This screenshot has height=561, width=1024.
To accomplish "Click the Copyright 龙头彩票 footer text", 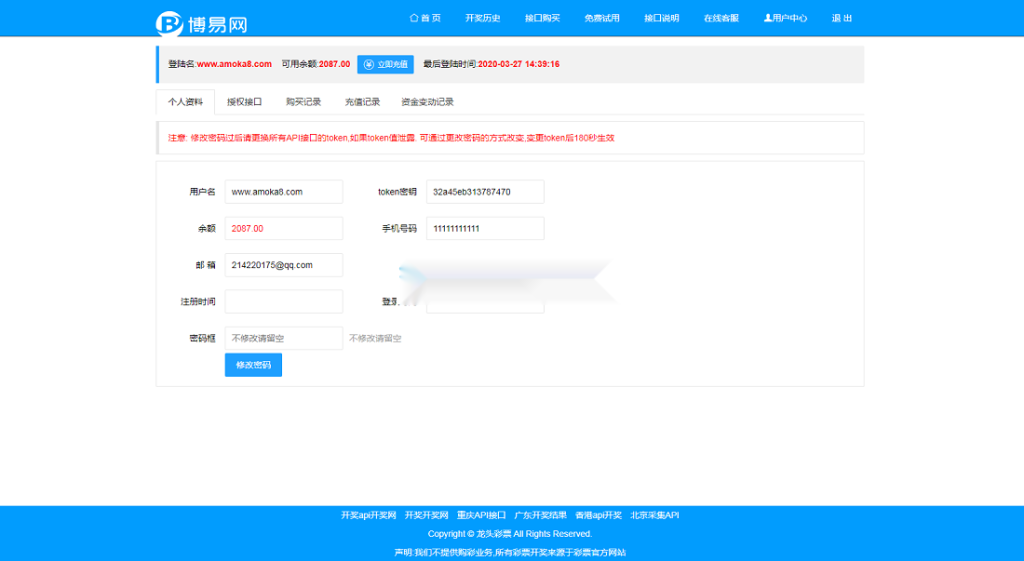I will click(x=509, y=534).
